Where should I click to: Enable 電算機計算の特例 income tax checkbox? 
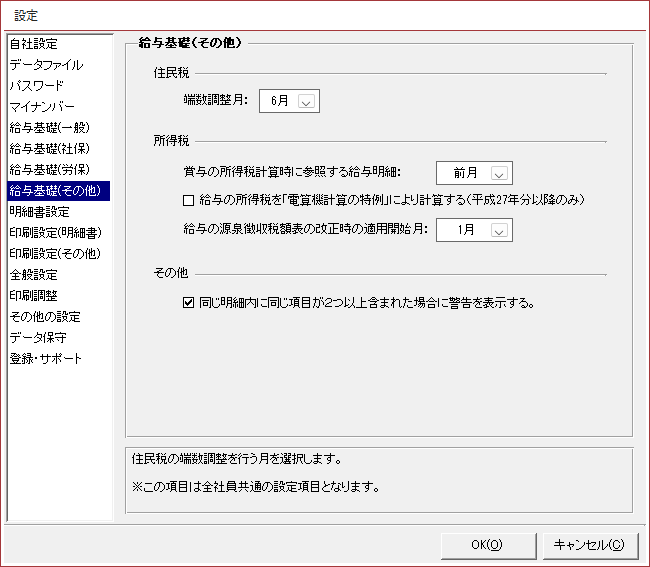click(189, 200)
